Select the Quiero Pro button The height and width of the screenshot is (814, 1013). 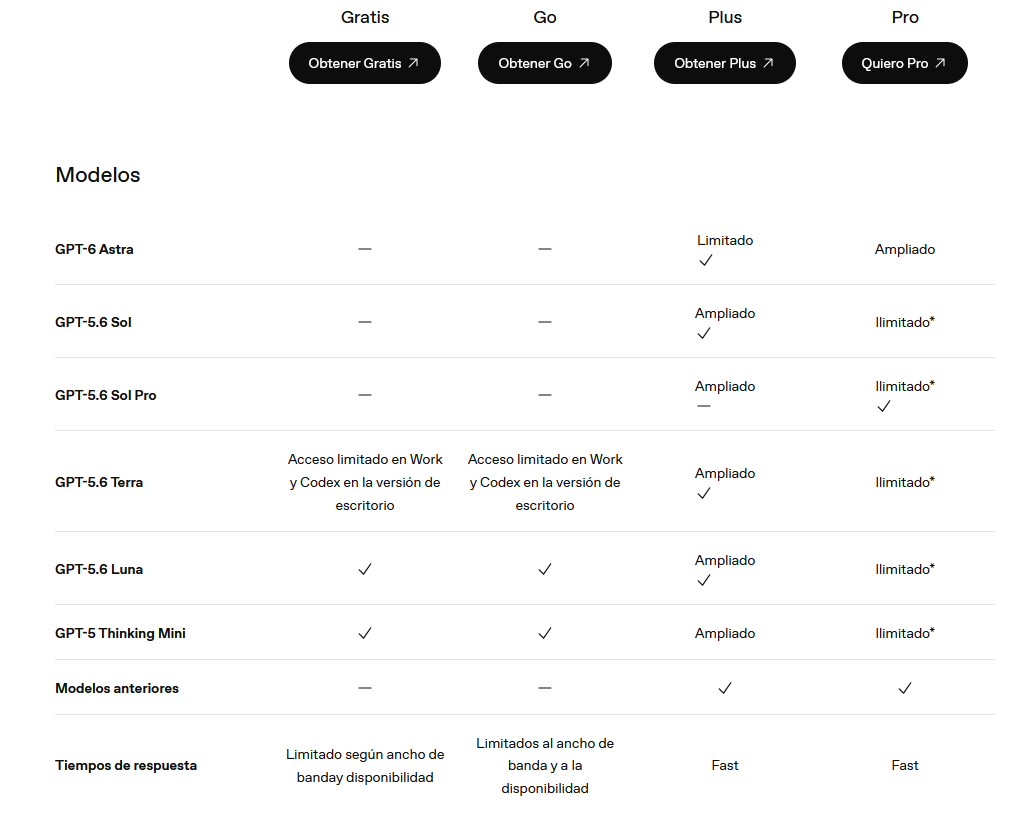point(904,63)
